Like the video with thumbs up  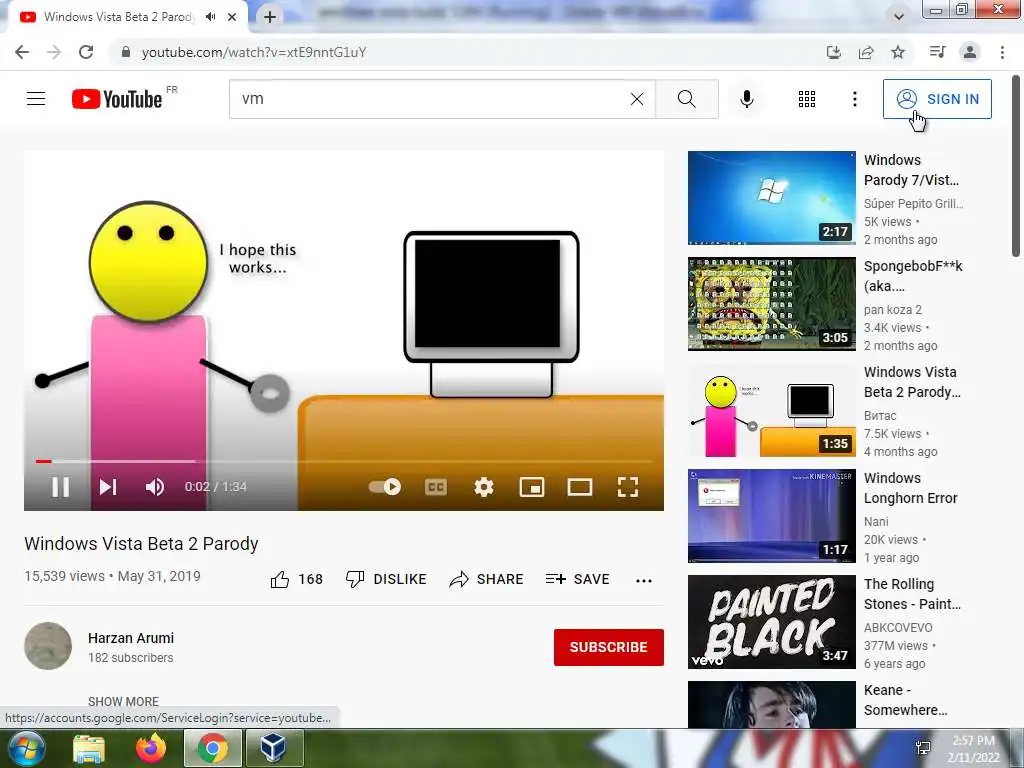pos(296,579)
